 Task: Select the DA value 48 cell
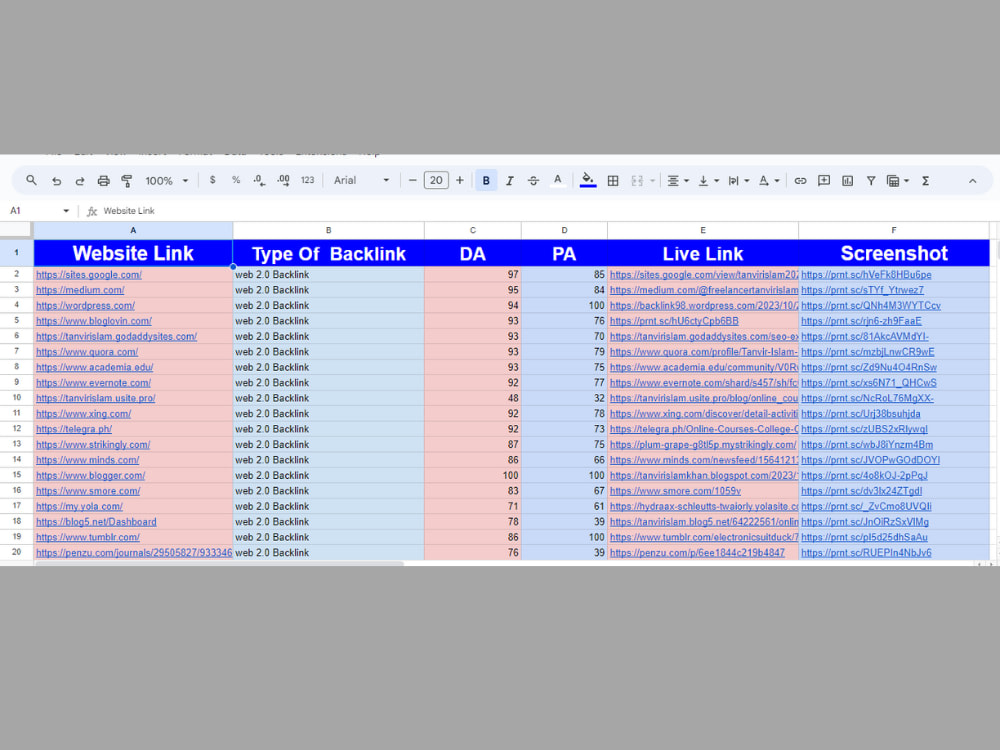[x=473, y=398]
